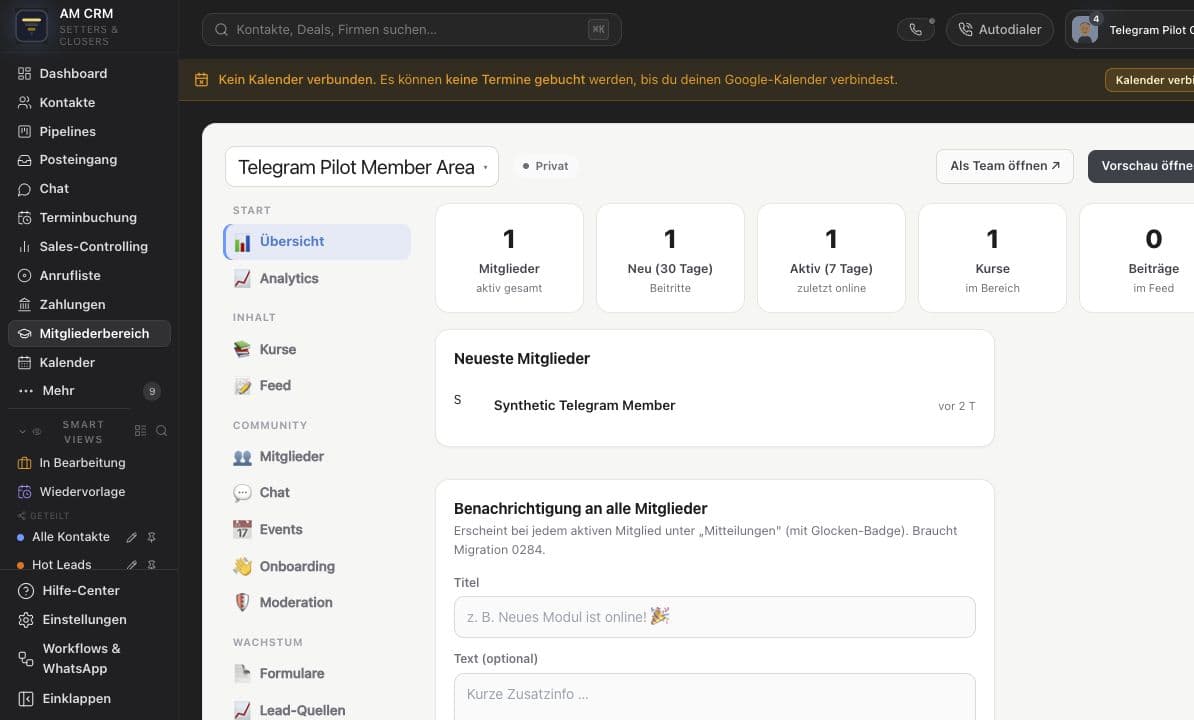1194x720 pixels.
Task: Click the Neu (30 Tage) Beitritte card
Action: point(670,258)
